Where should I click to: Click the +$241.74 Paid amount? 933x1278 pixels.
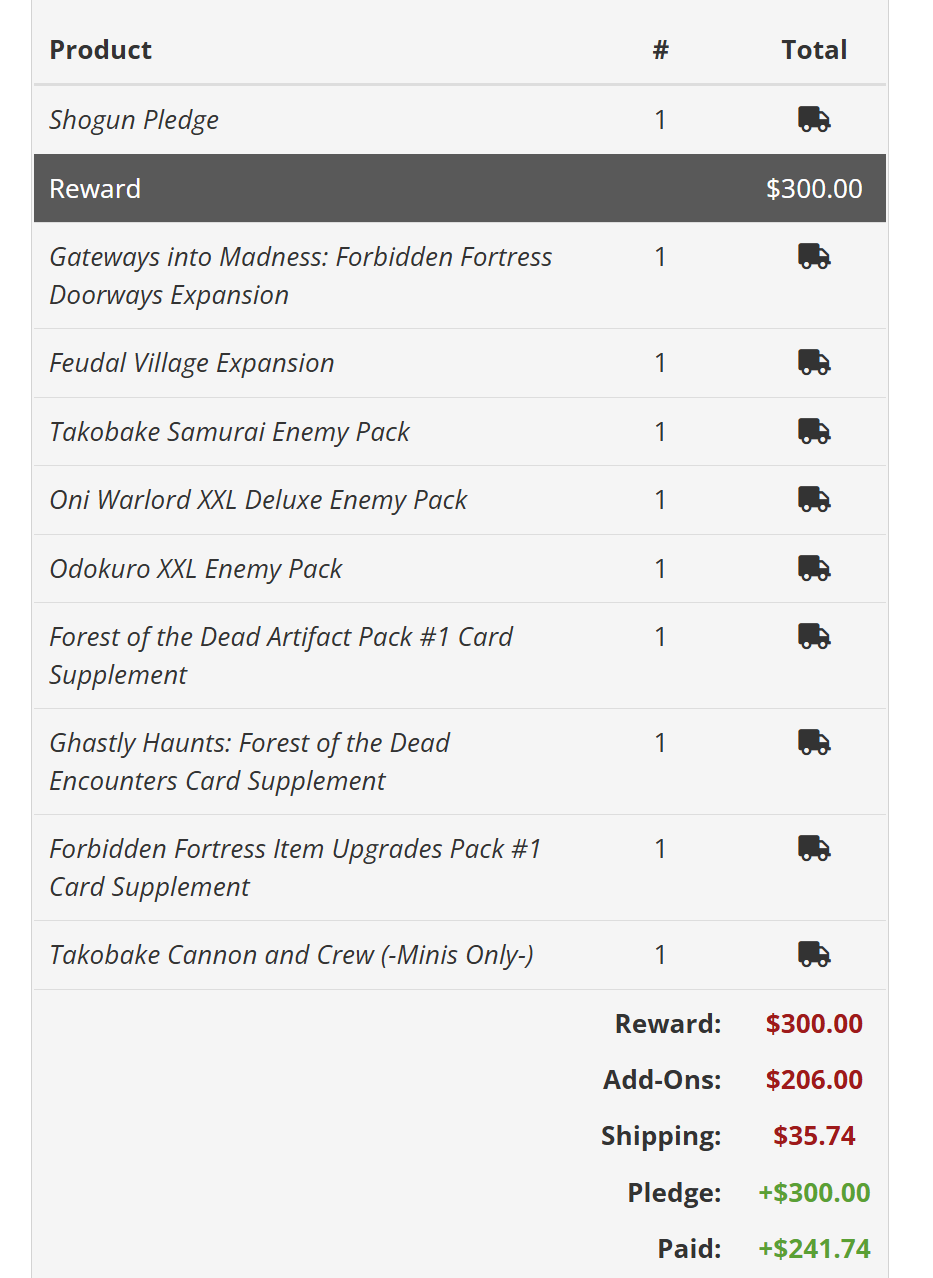(814, 1249)
